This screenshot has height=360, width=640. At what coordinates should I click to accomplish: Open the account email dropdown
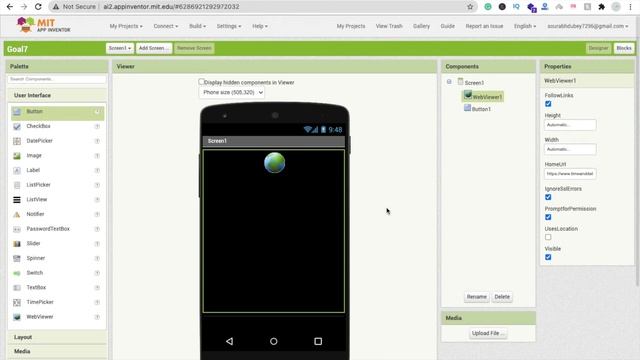pos(588,26)
